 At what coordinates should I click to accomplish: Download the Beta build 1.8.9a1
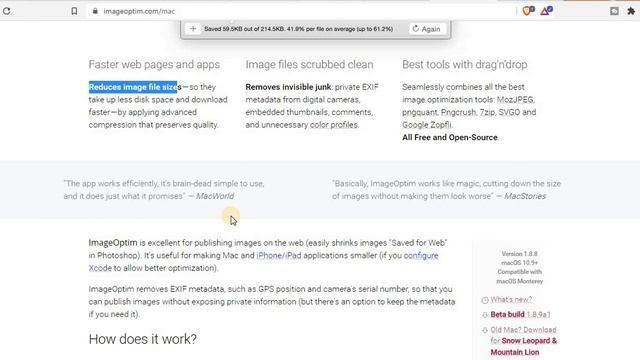520,314
